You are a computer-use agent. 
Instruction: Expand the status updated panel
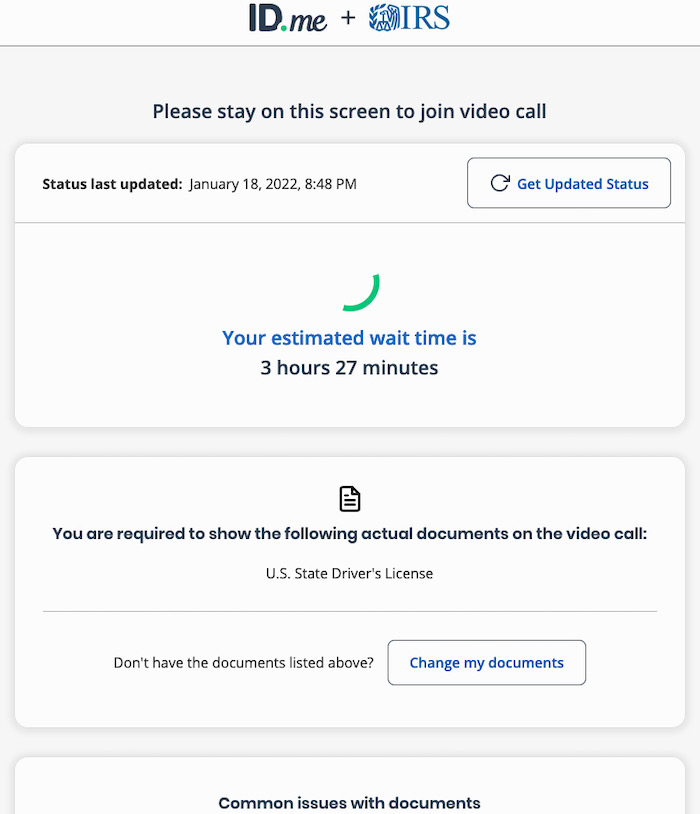tap(349, 183)
